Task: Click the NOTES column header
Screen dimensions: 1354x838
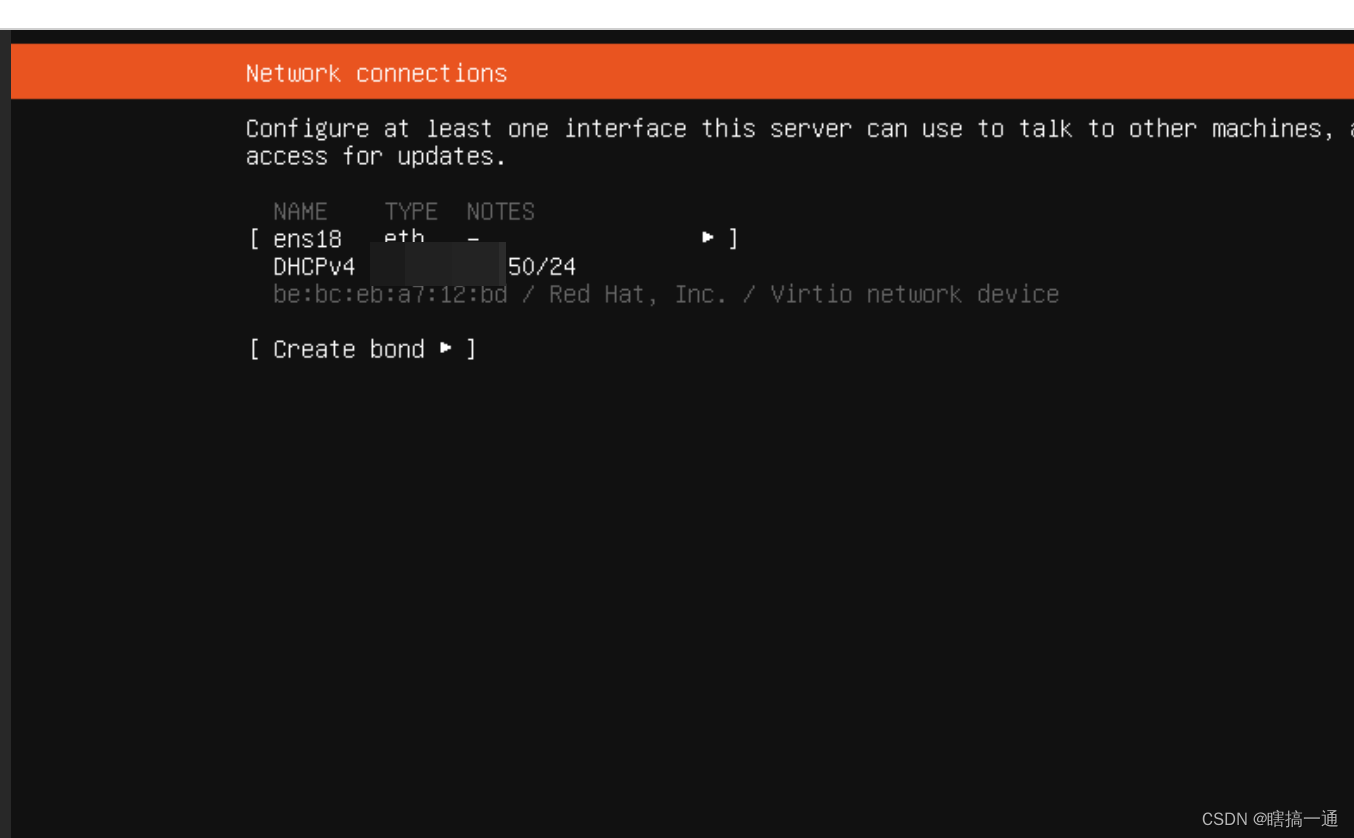Action: tap(500, 211)
